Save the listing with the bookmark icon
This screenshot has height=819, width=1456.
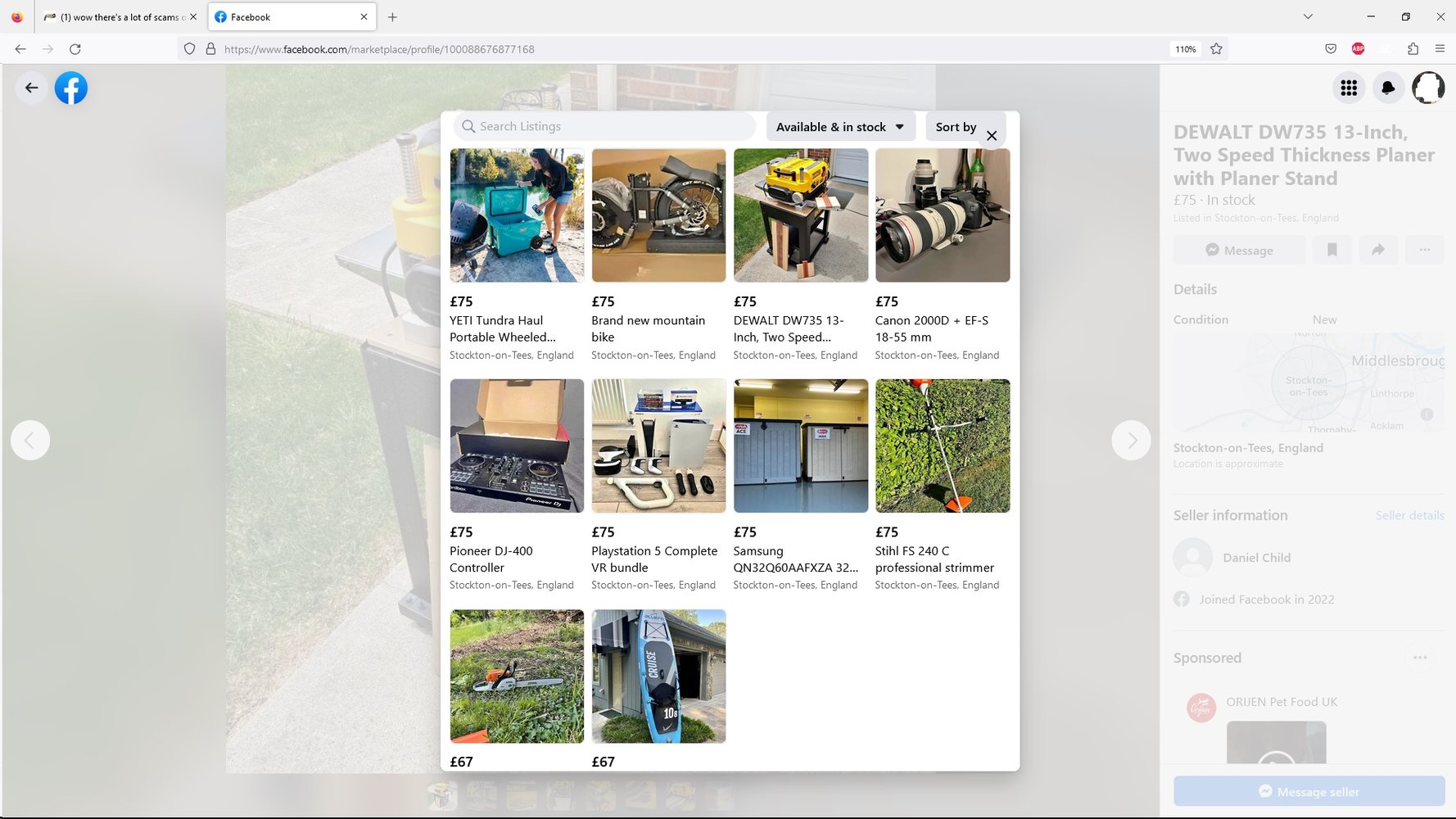tap(1332, 250)
